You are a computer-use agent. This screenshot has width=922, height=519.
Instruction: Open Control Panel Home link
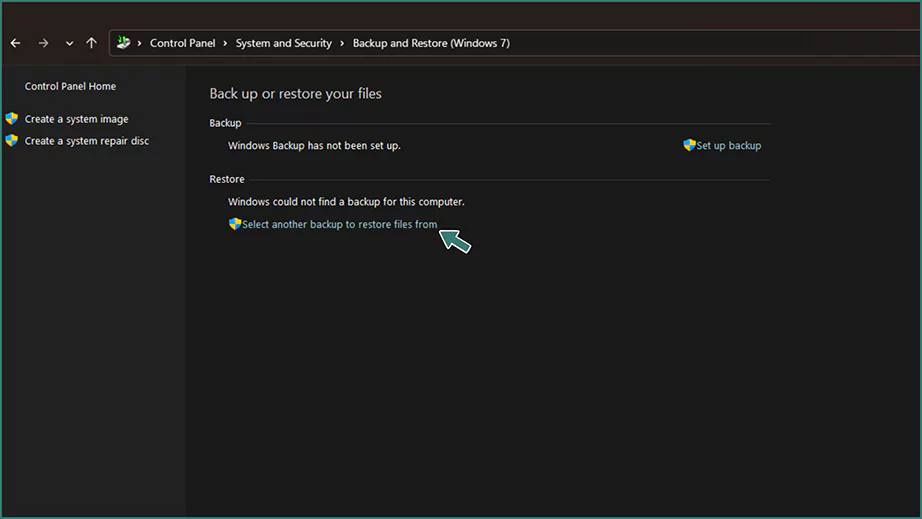[70, 86]
